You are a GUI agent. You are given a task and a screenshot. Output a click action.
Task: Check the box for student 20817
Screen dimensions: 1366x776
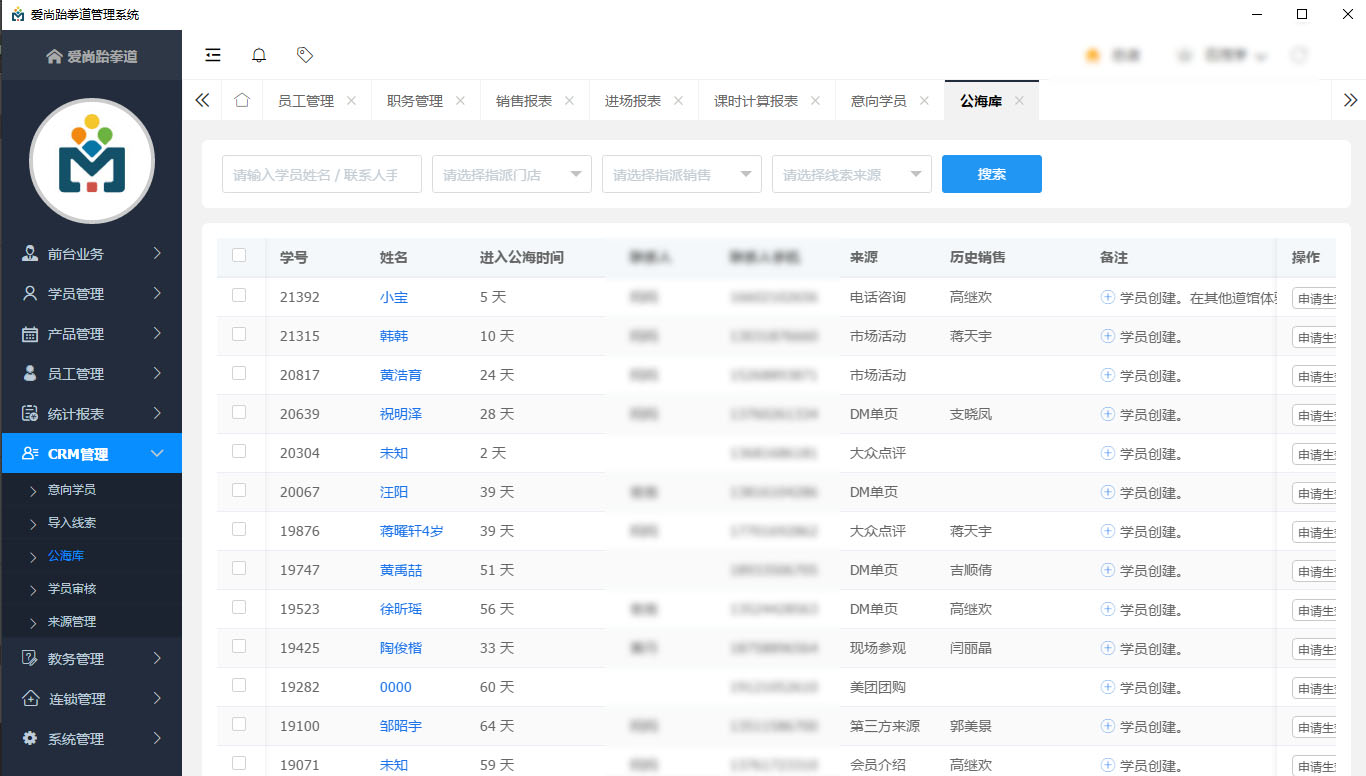pyautogui.click(x=239, y=373)
